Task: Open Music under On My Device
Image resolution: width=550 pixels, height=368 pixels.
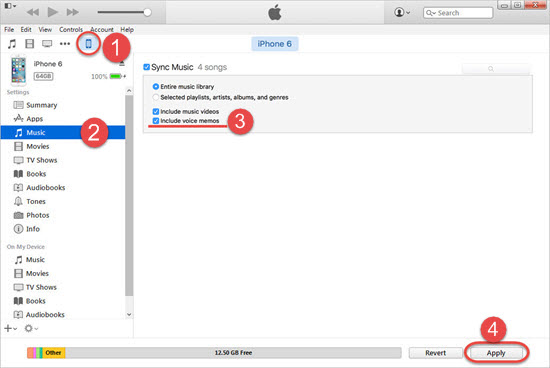Action: point(35,260)
